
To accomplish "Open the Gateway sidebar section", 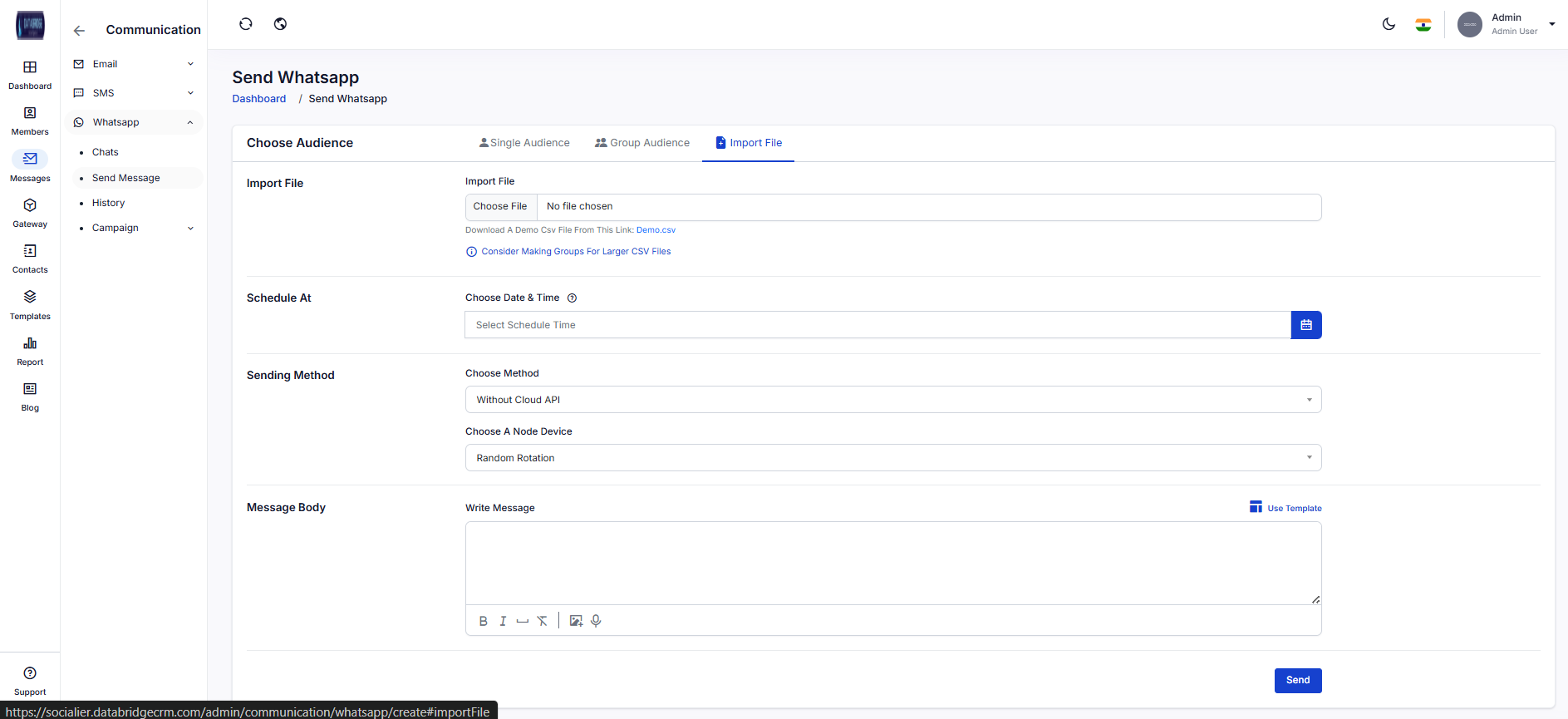I will tap(30, 213).
